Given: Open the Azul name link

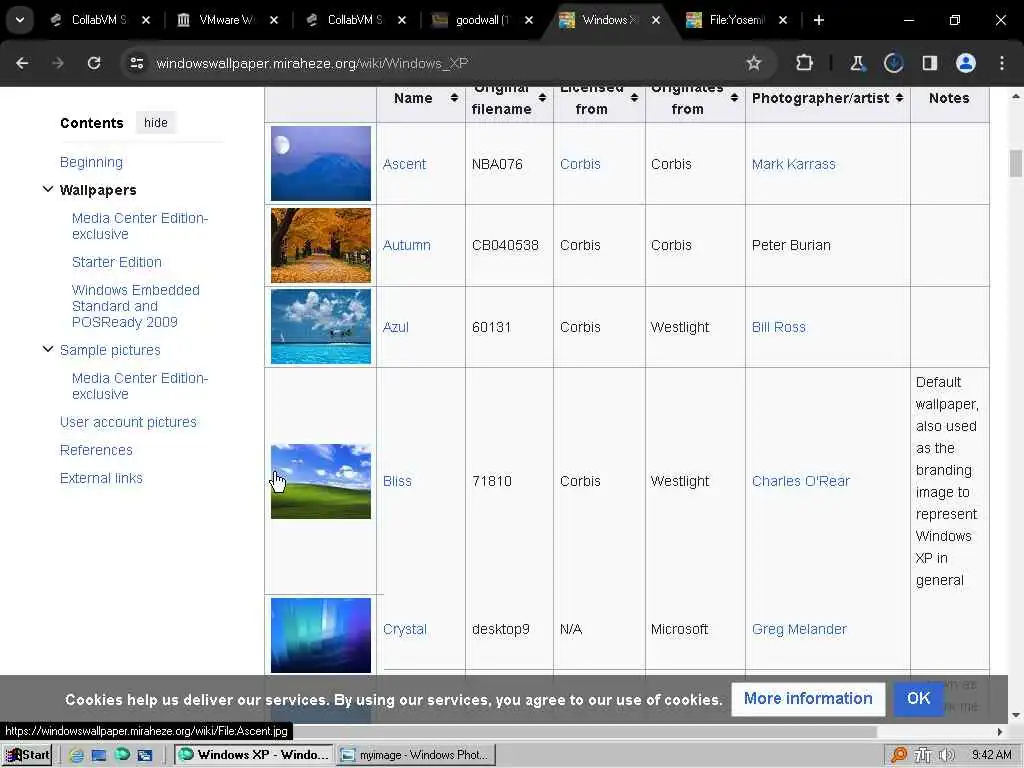Looking at the screenshot, I should tap(396, 327).
